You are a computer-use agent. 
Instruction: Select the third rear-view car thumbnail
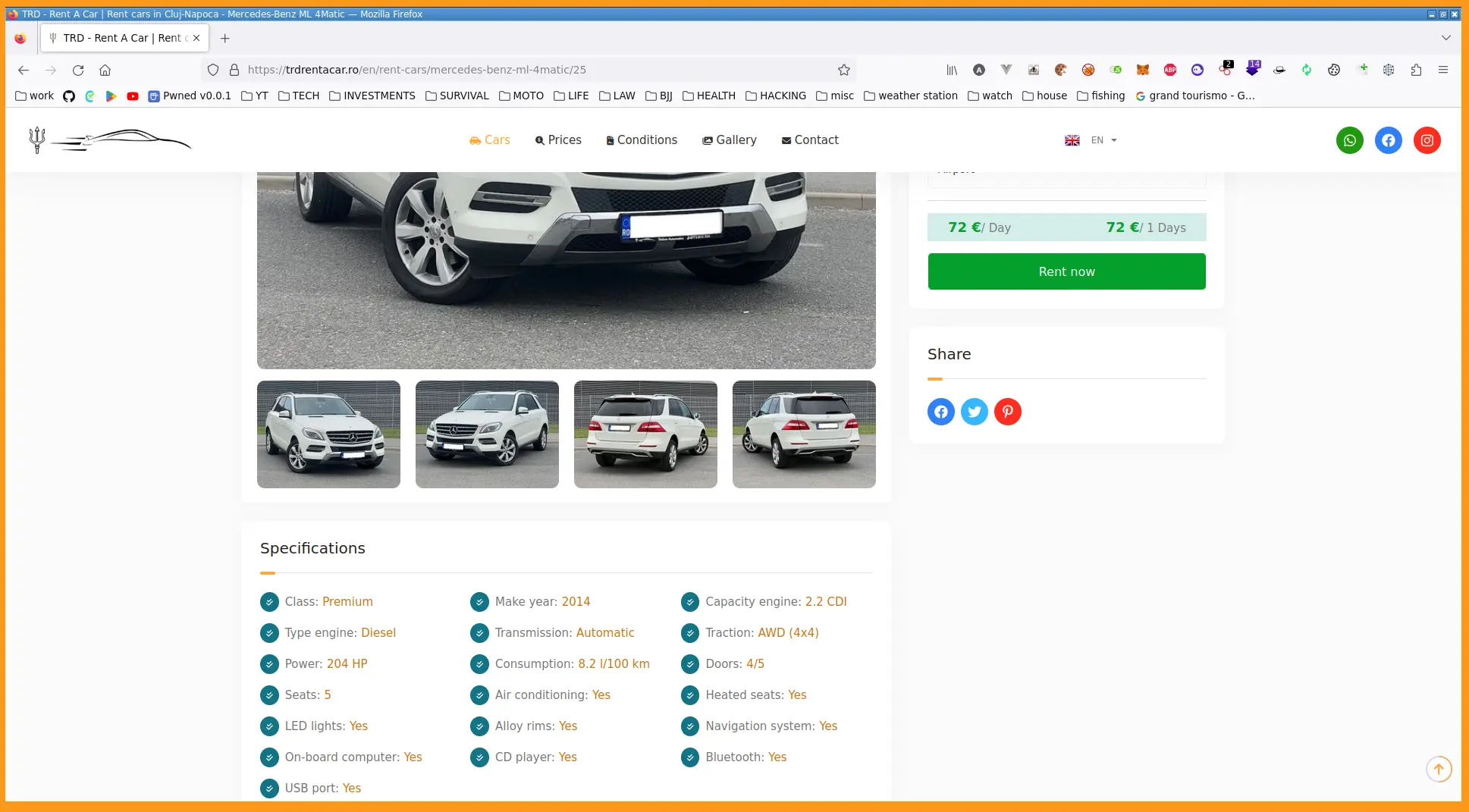tap(645, 434)
